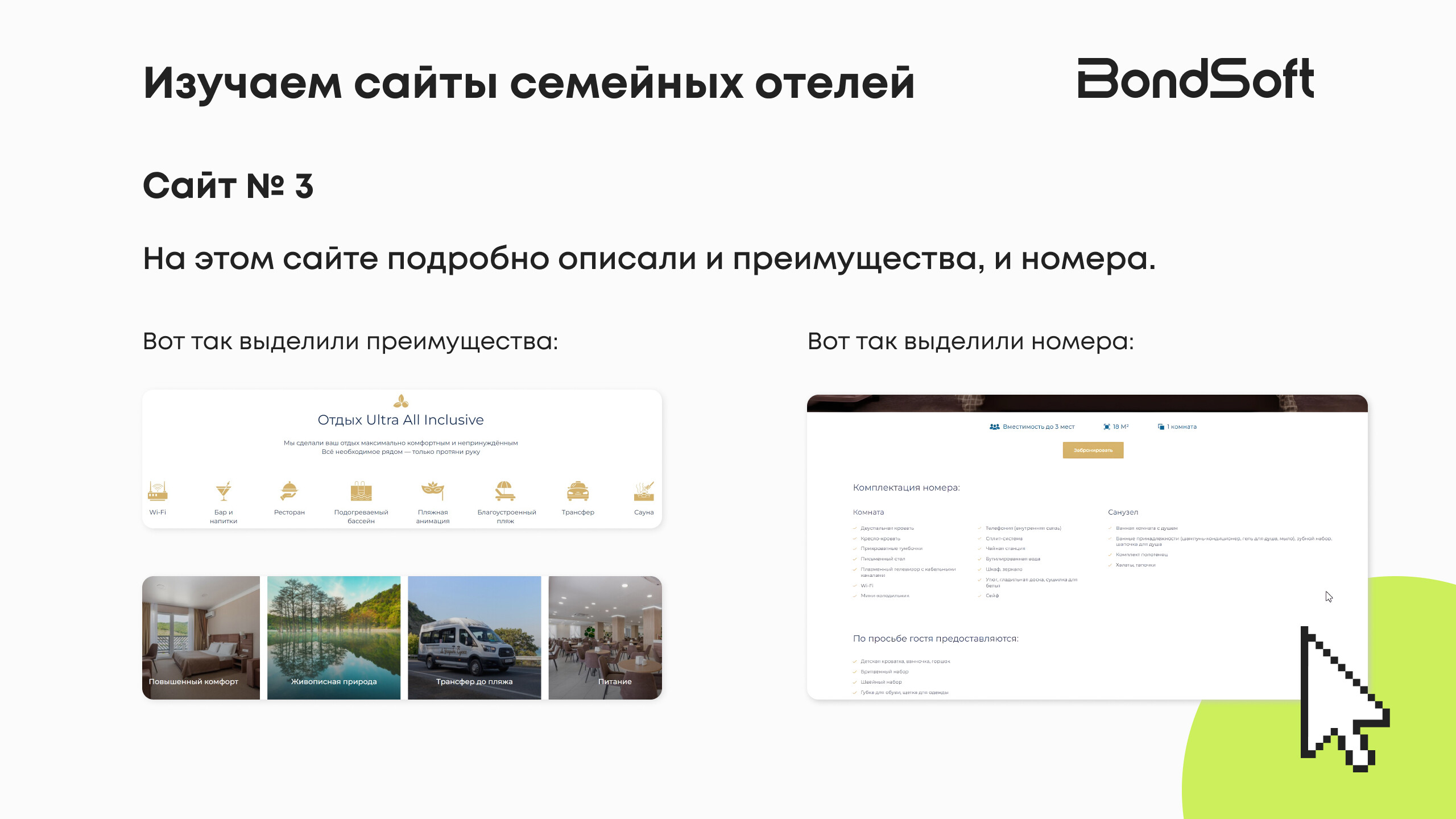Click the Прикроватные тумбочки list item
Screen dimensions: 1456x819
[892, 549]
